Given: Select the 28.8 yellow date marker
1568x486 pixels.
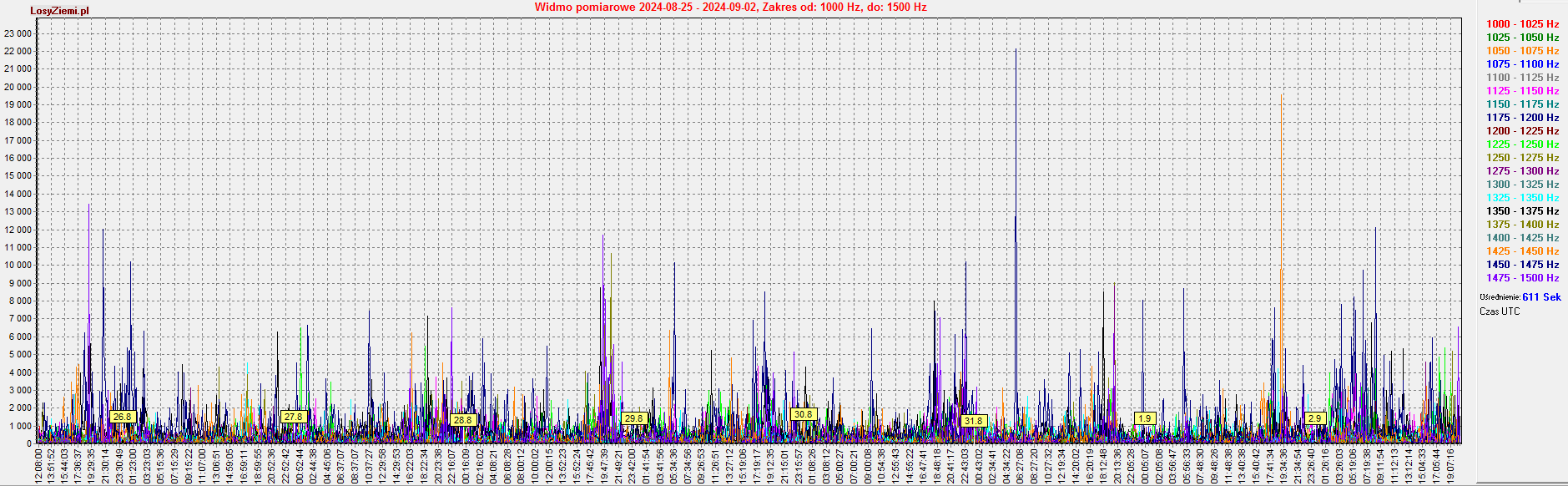Looking at the screenshot, I should [x=462, y=419].
